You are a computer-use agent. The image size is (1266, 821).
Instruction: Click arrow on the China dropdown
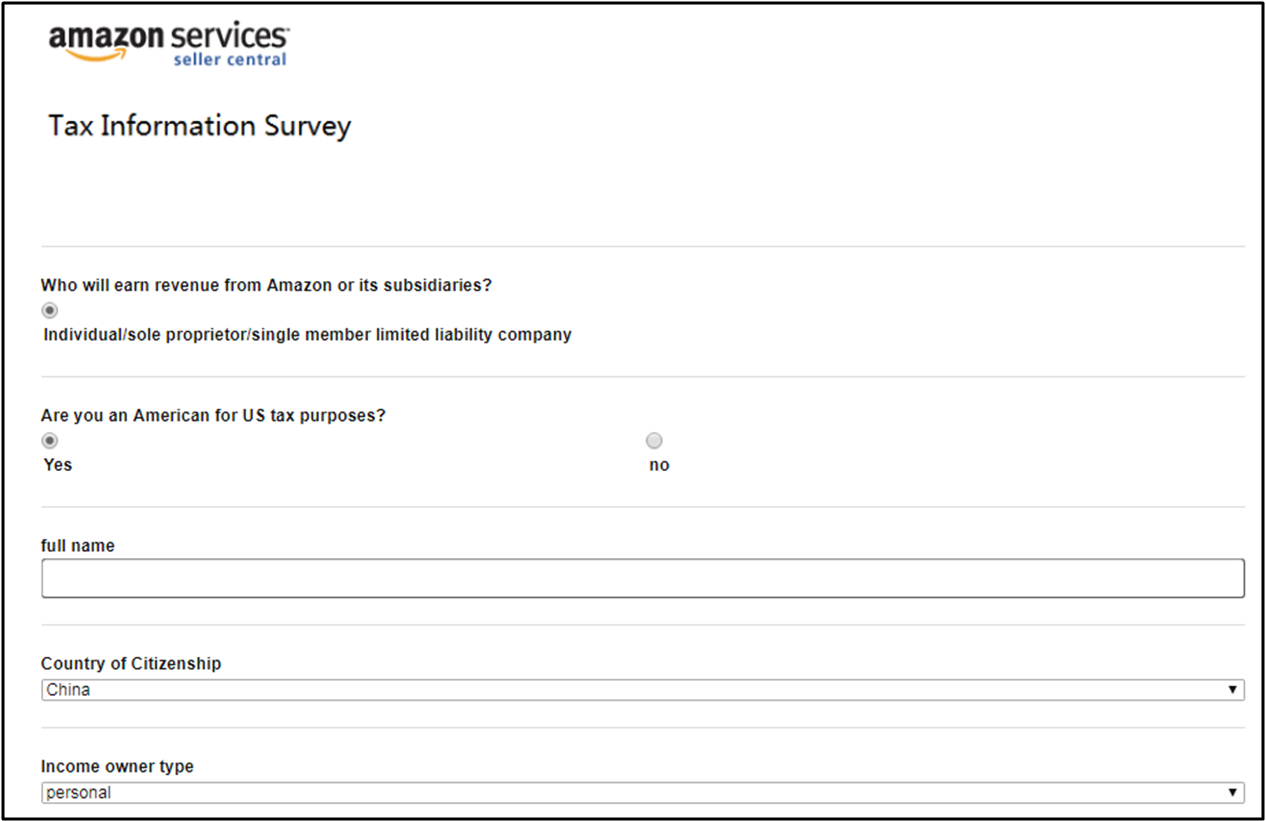coord(1232,690)
